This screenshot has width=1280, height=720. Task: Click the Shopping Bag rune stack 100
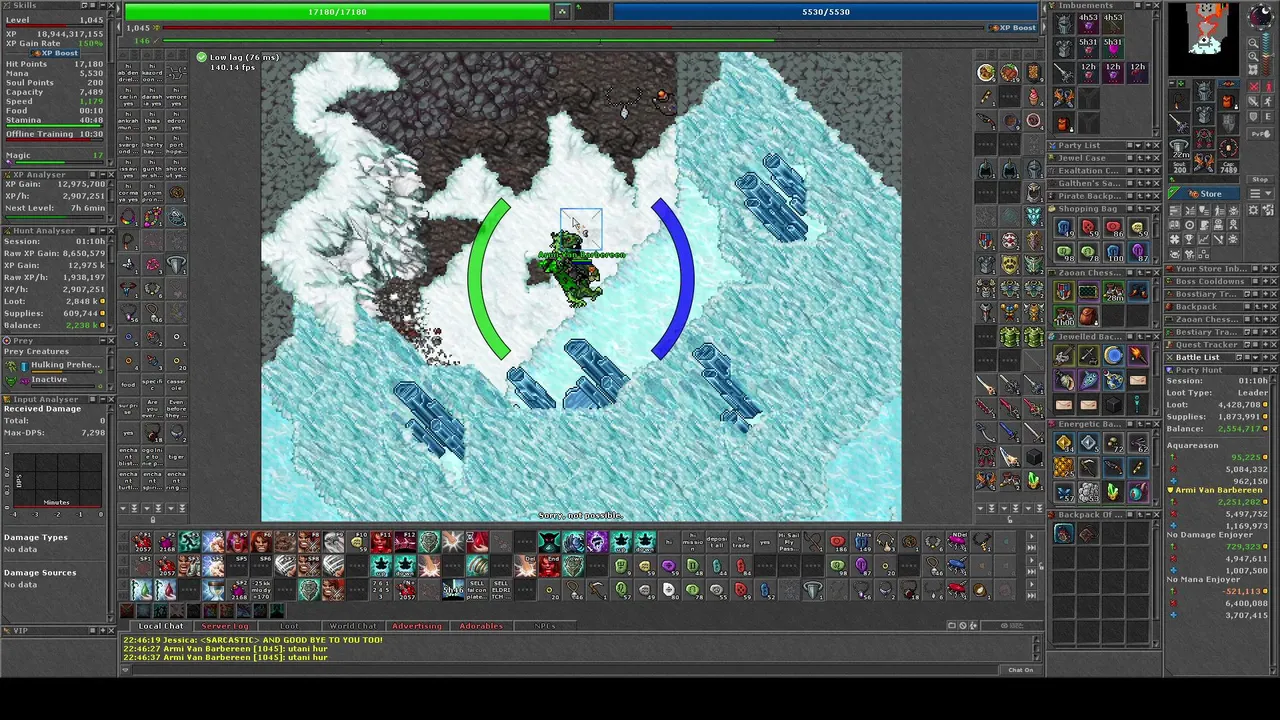(1114, 252)
